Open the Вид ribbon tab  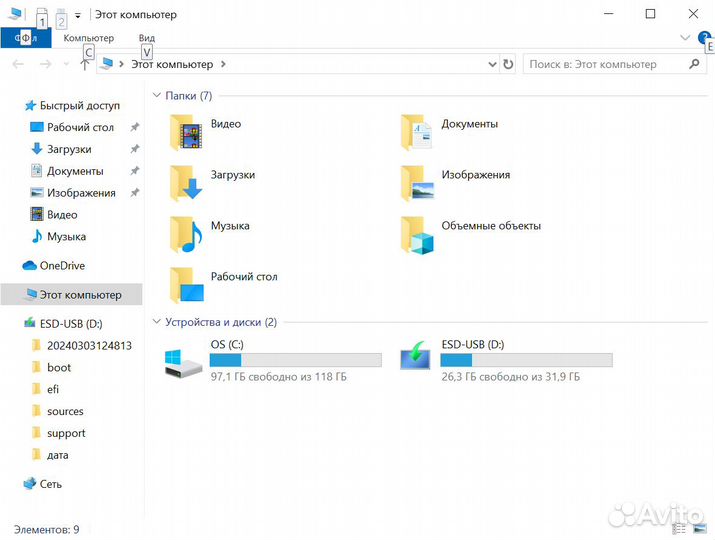pos(147,38)
